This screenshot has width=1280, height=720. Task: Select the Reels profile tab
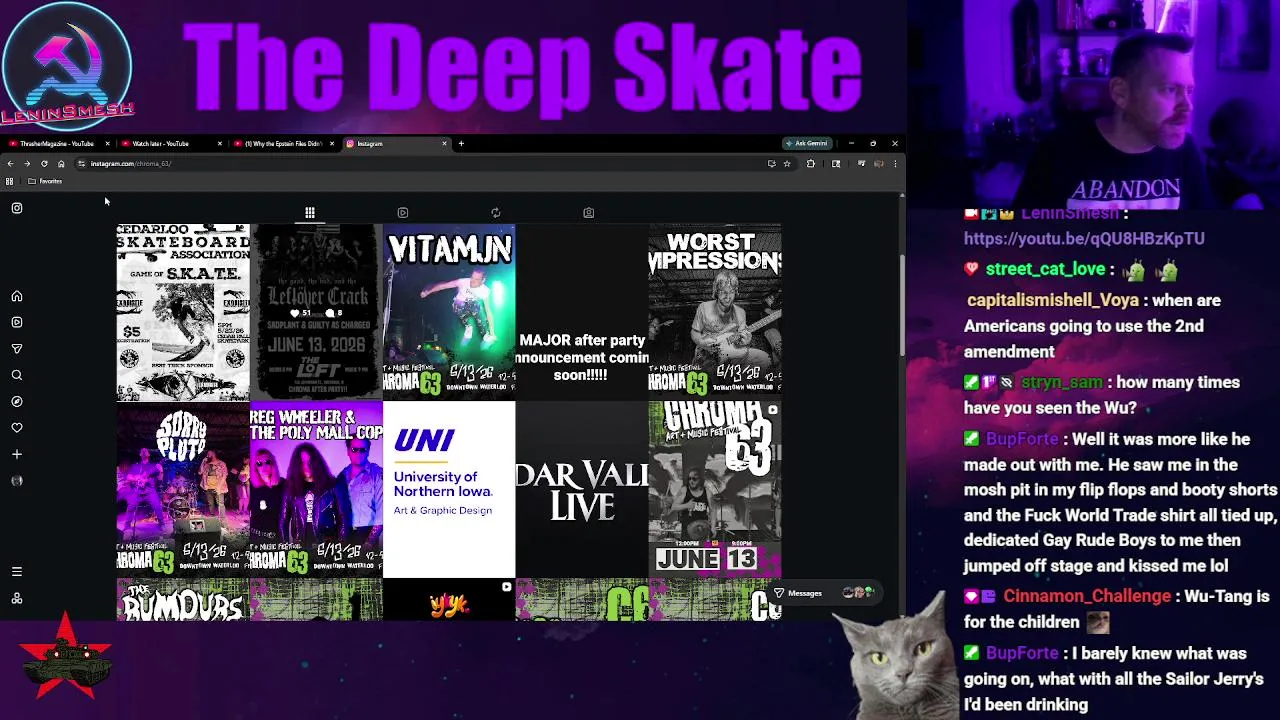pos(403,213)
